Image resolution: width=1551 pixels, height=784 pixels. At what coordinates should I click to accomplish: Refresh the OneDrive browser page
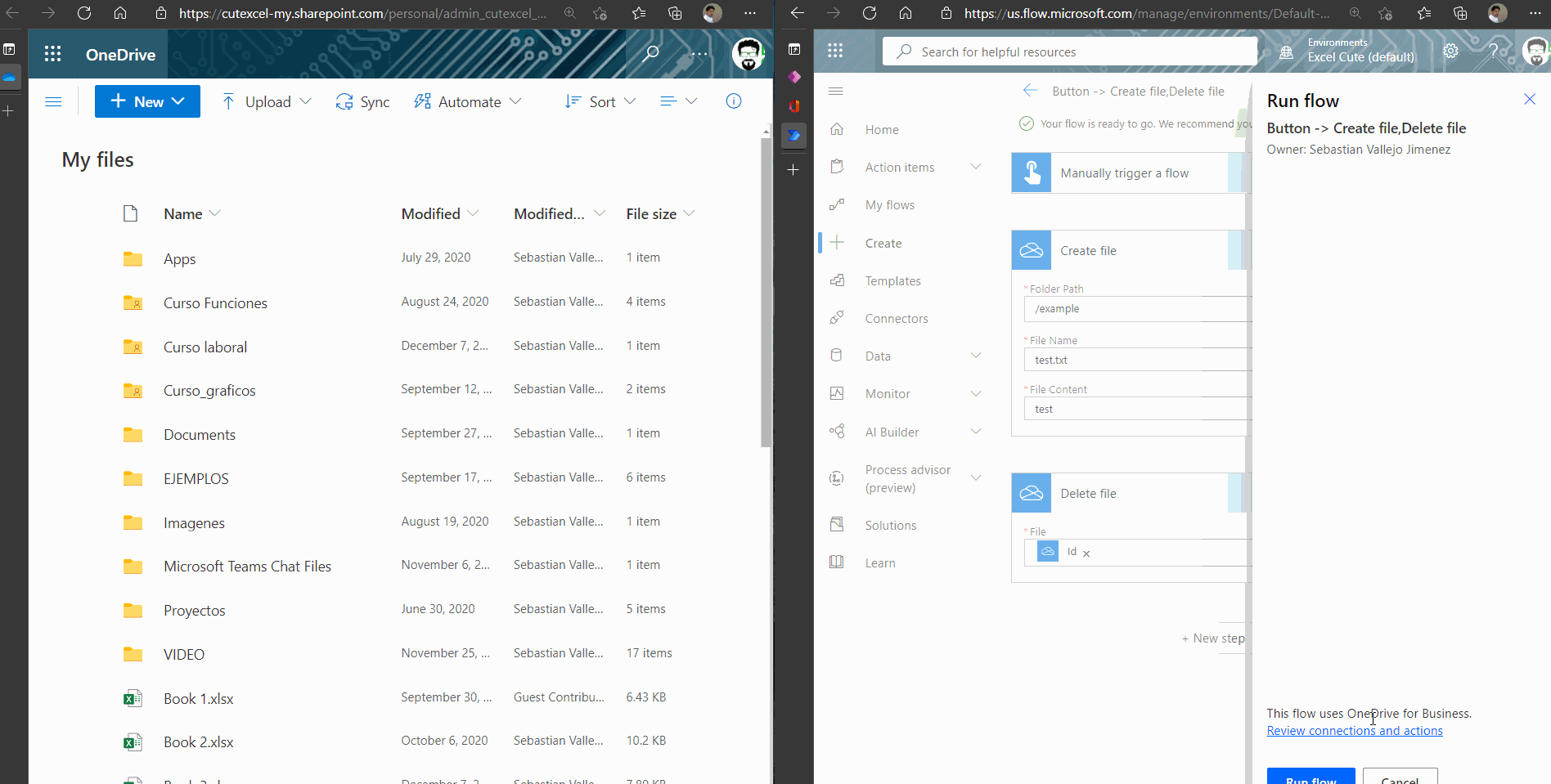click(83, 13)
